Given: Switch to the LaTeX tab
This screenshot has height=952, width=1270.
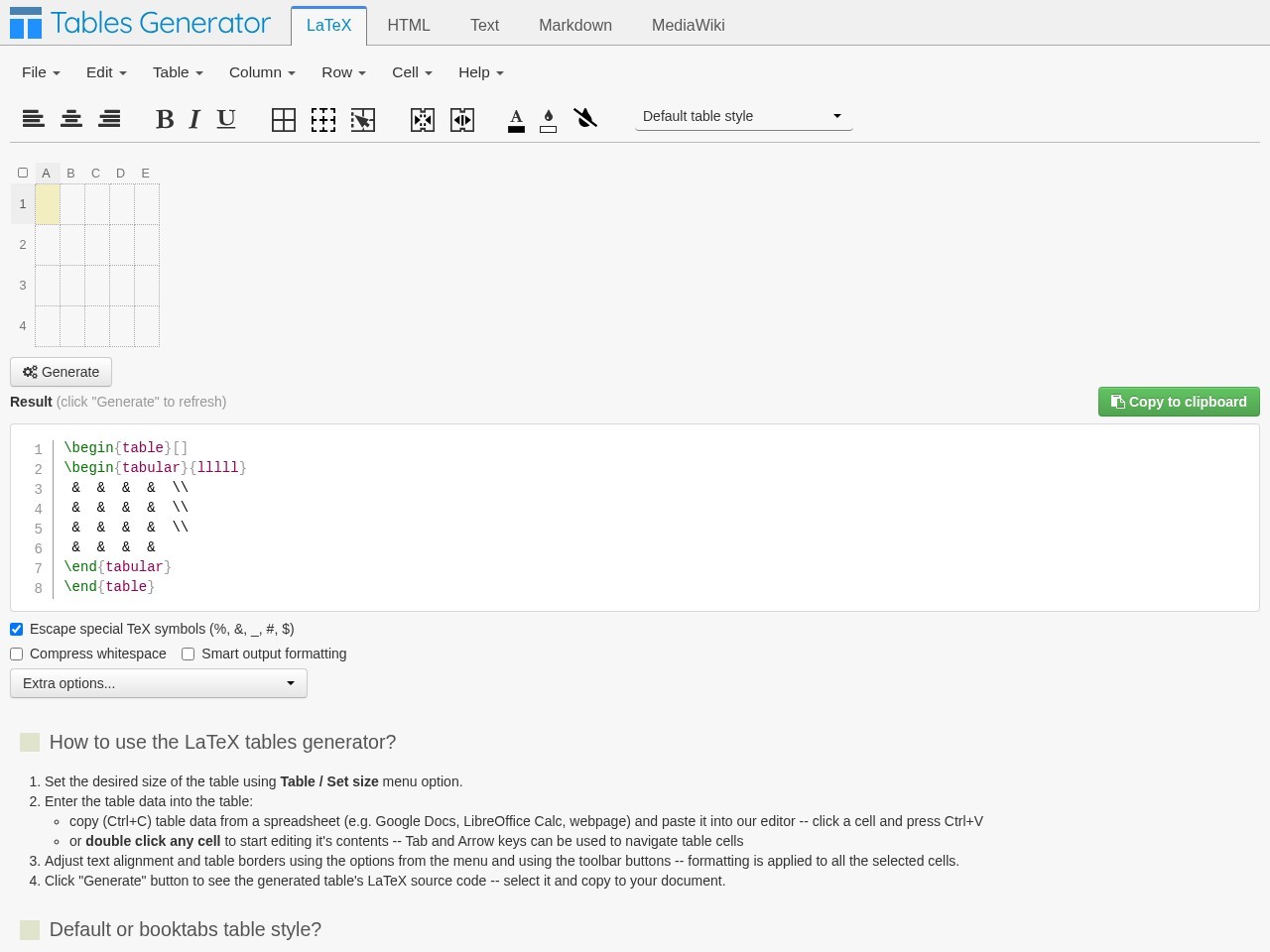Looking at the screenshot, I should tap(328, 26).
